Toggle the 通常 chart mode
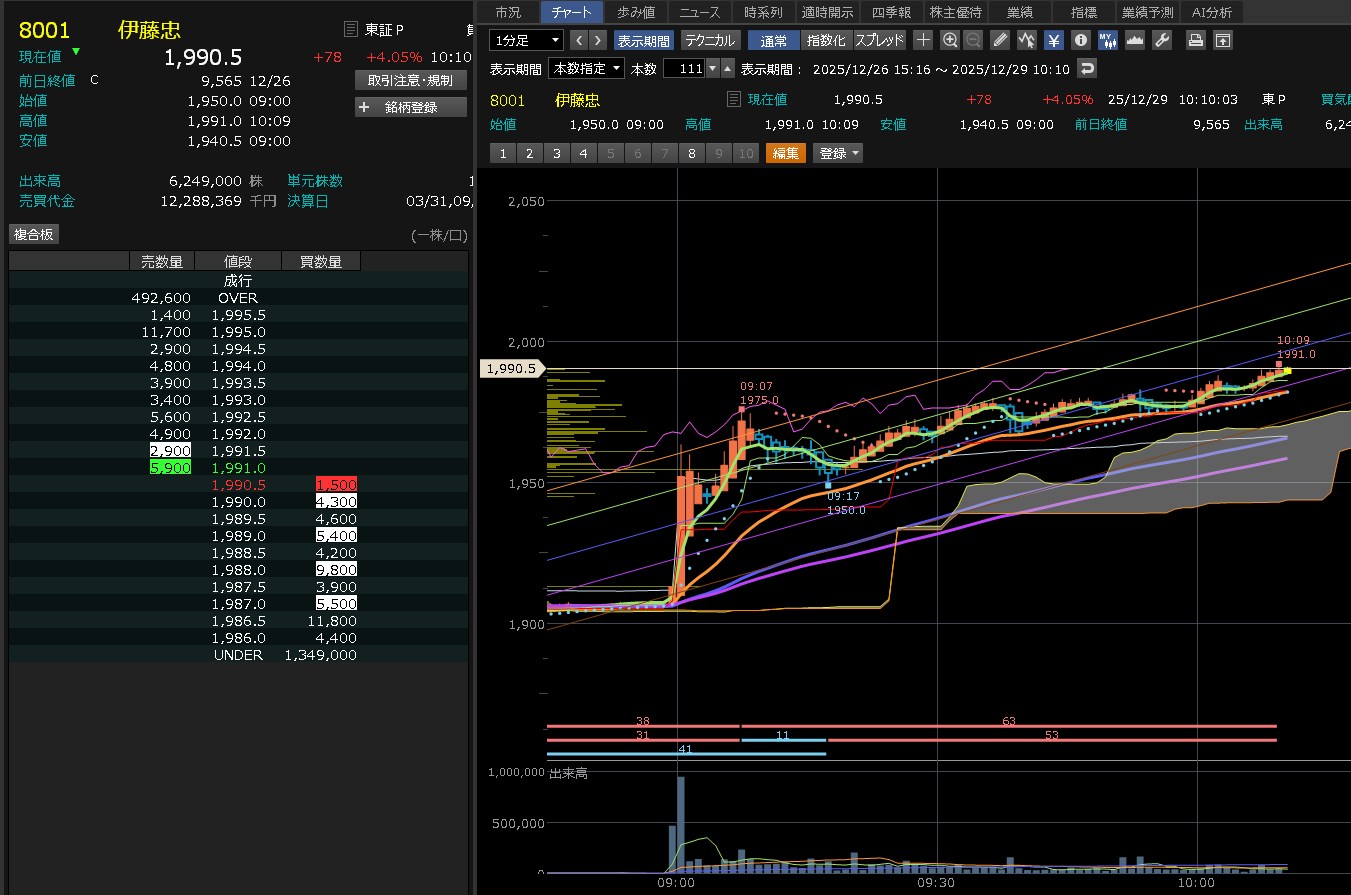This screenshot has height=895, width=1351. pos(773,40)
